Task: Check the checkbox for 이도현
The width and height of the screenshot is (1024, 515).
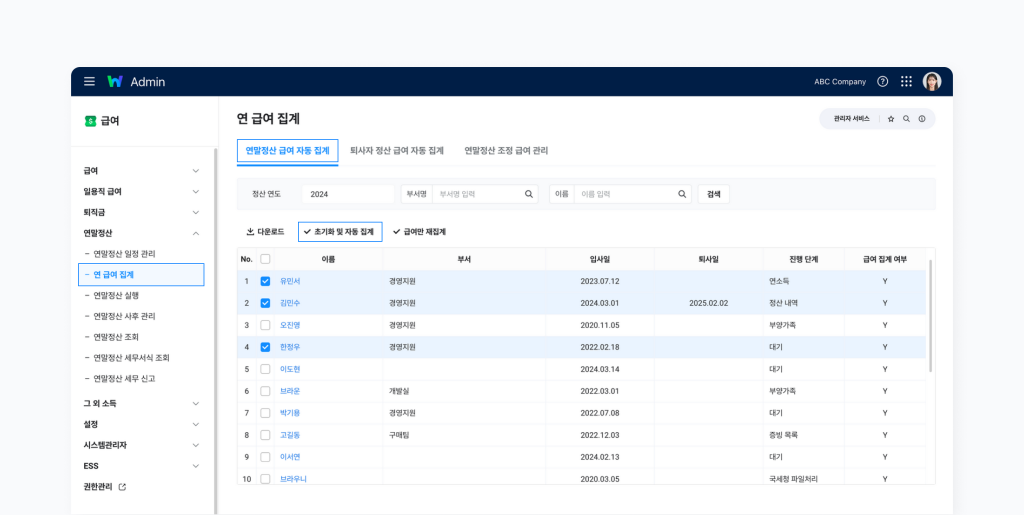Action: click(x=265, y=369)
